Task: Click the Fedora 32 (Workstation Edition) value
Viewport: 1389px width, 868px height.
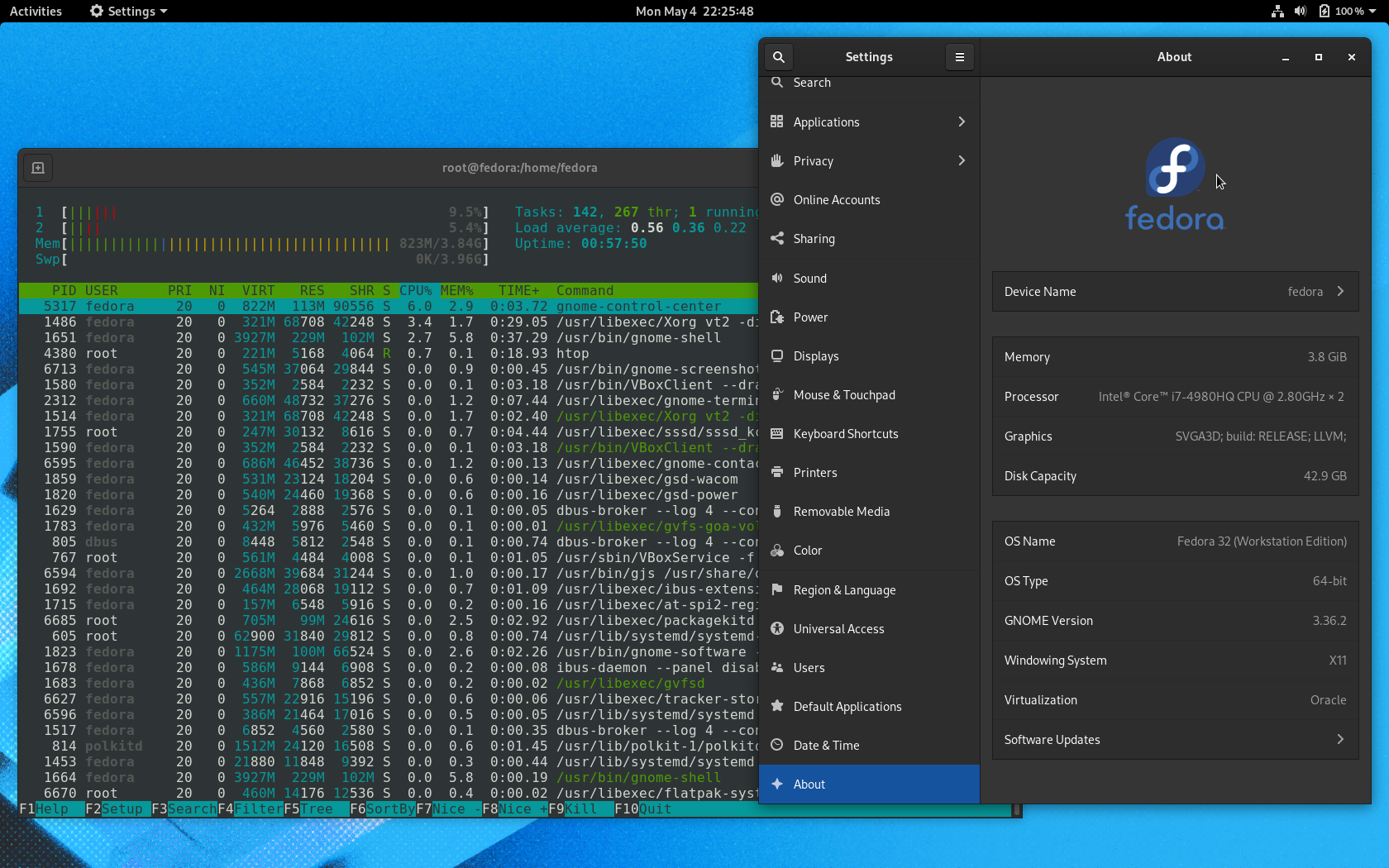Action: [1262, 541]
